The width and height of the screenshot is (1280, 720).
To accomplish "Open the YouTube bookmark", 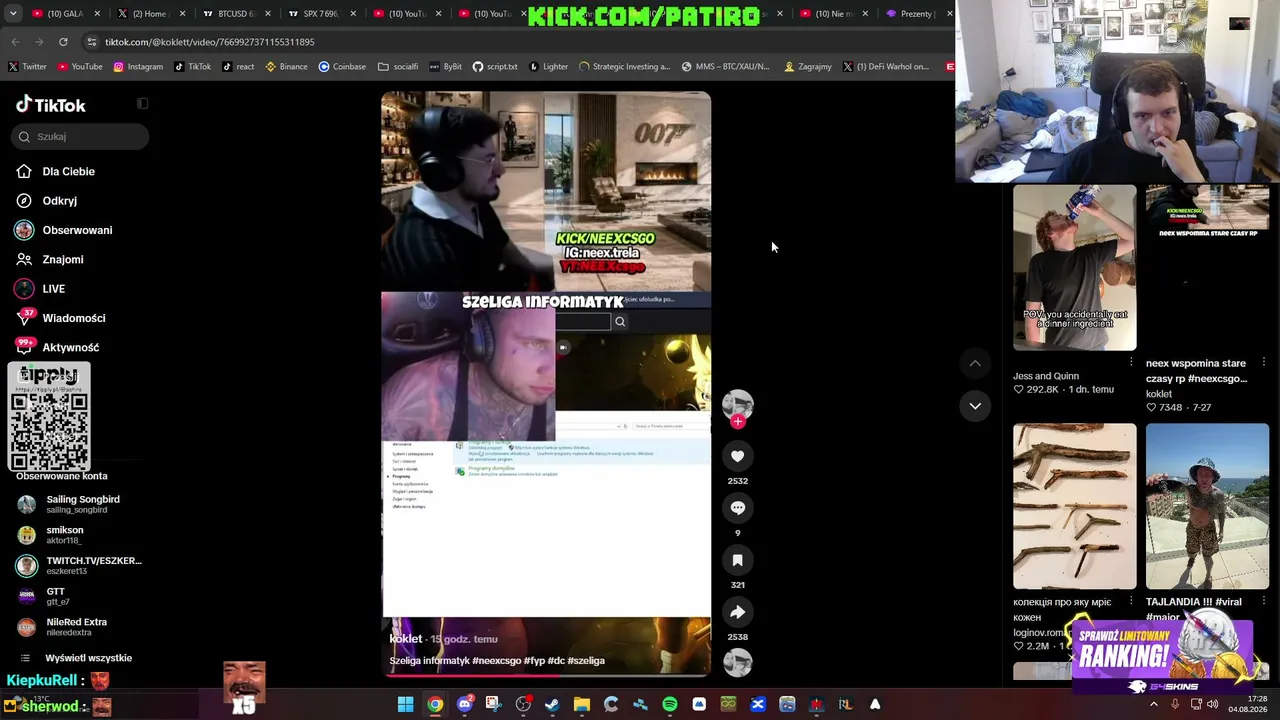I will point(80,67).
